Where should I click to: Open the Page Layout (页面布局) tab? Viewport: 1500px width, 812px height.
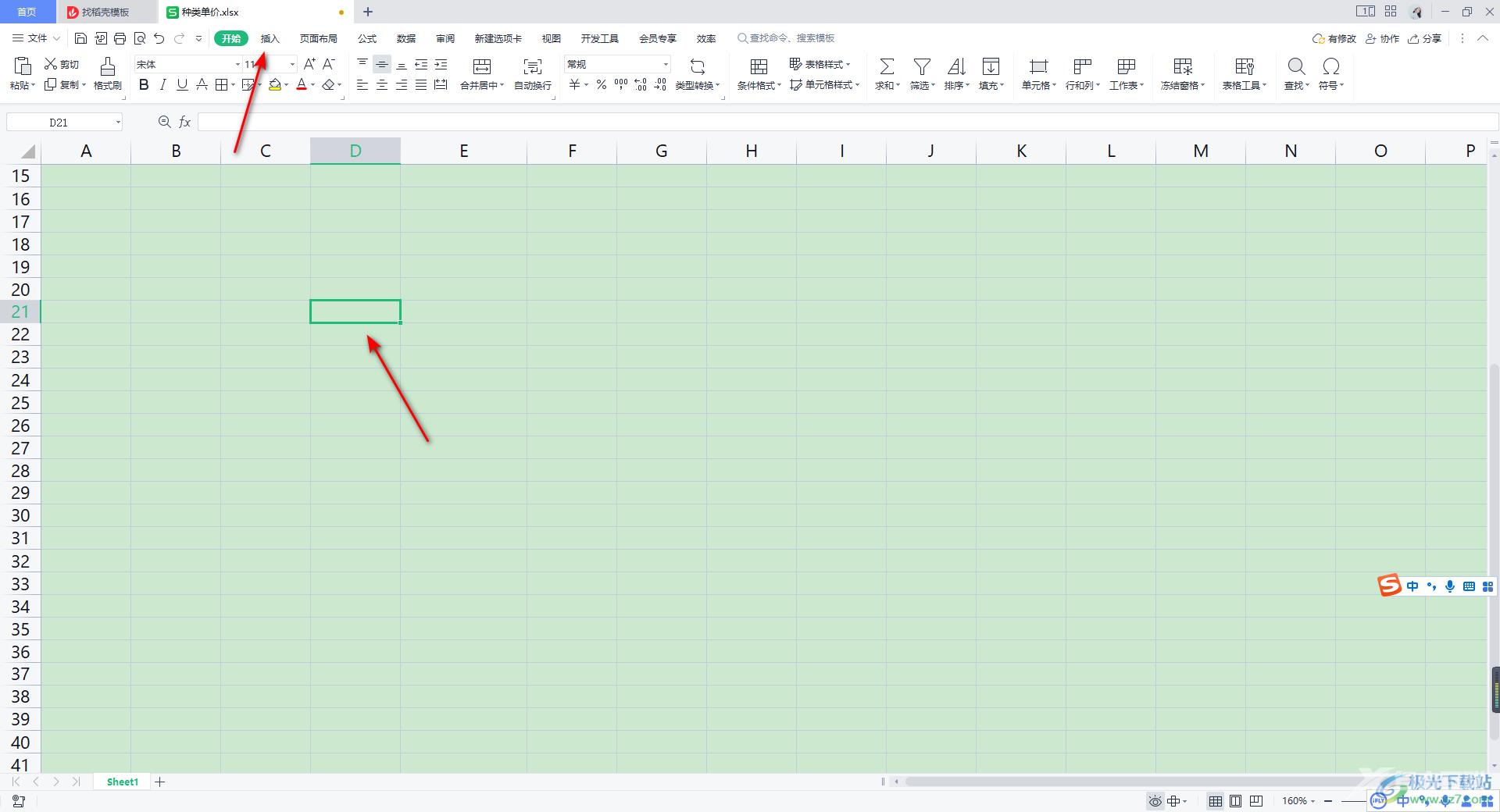[x=319, y=38]
